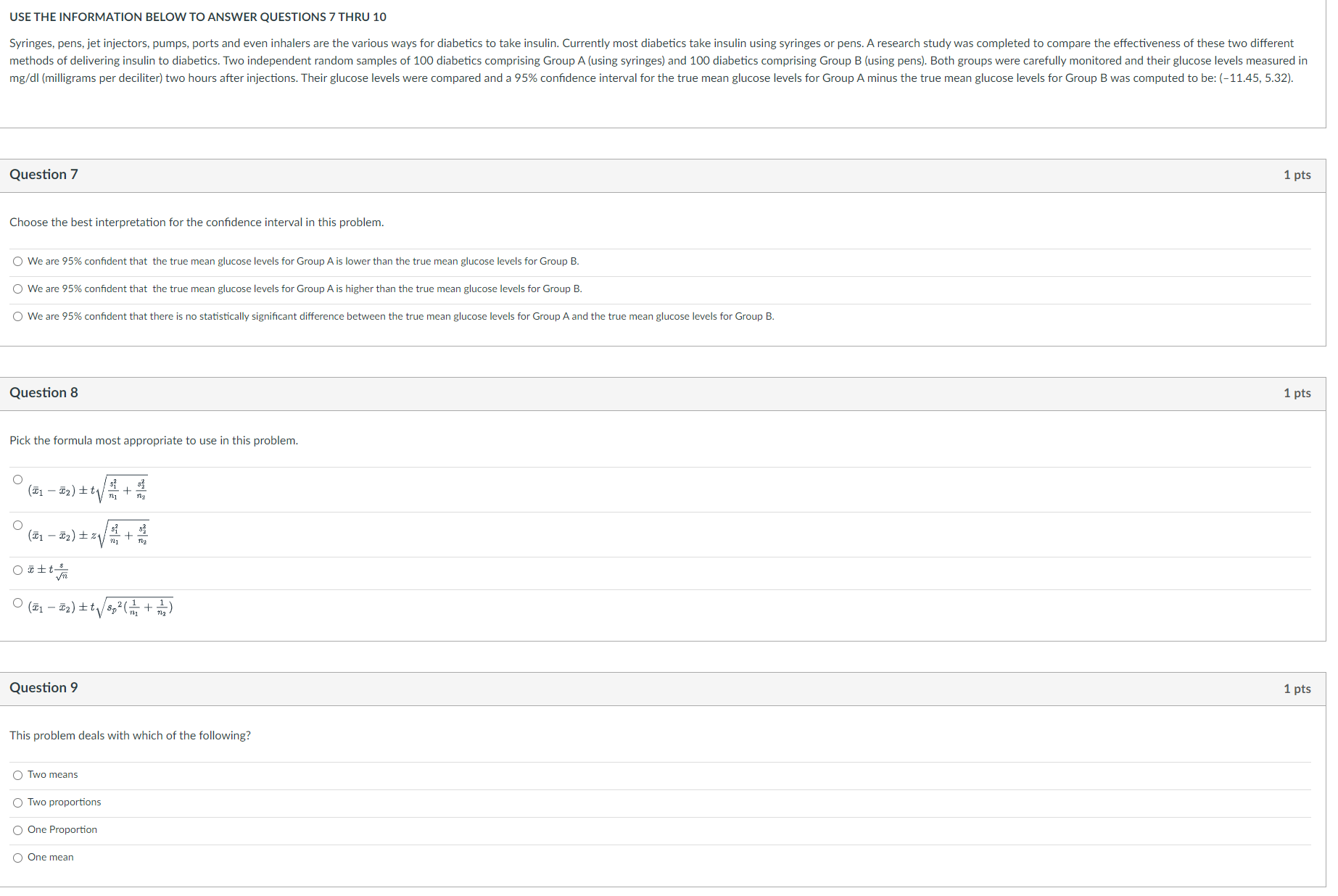Click 'Pick the formula most appropriate' prompt
The width and height of the screenshot is (1338, 896).
[x=154, y=441]
